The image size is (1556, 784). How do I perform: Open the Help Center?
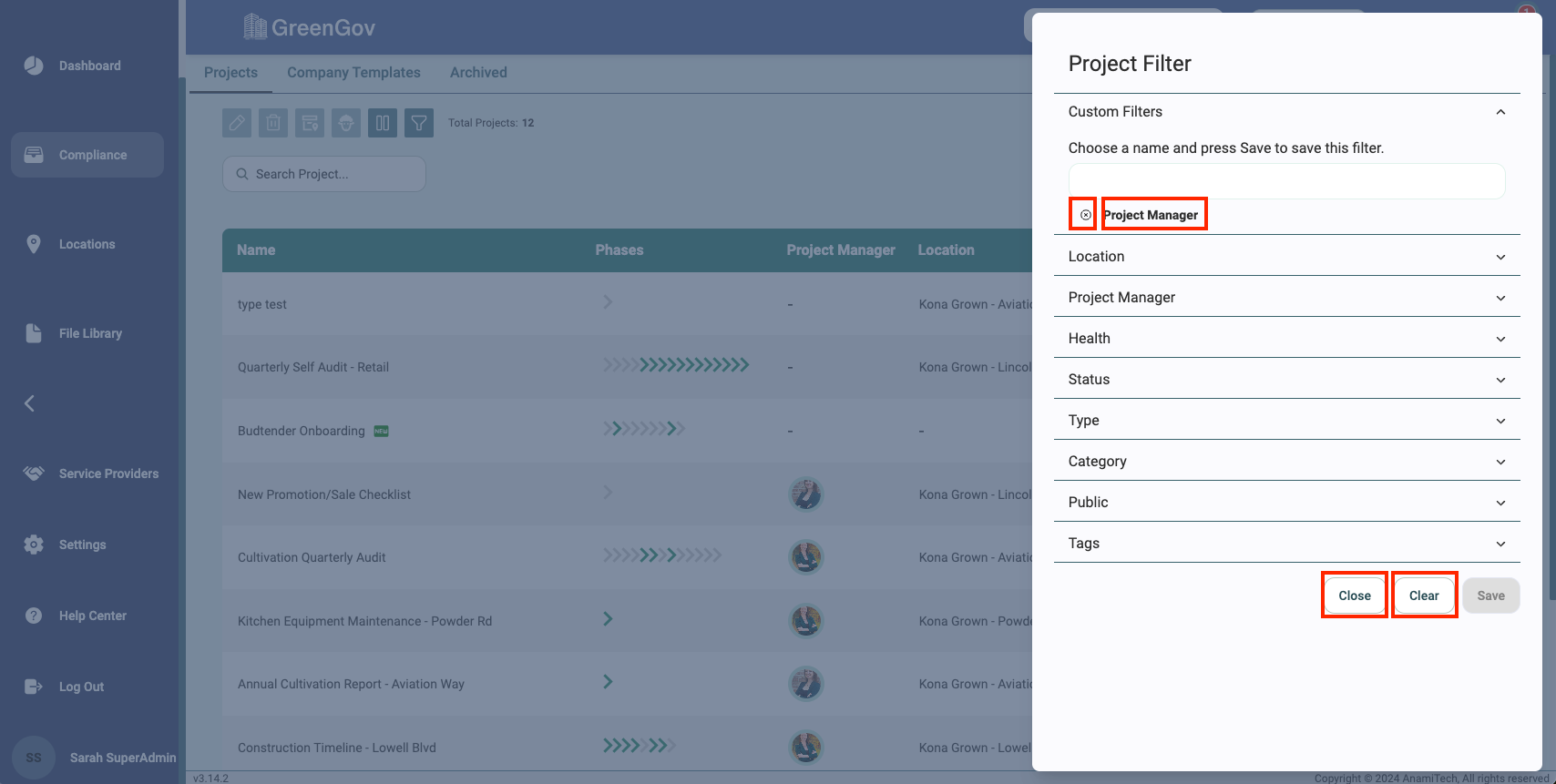point(77,616)
